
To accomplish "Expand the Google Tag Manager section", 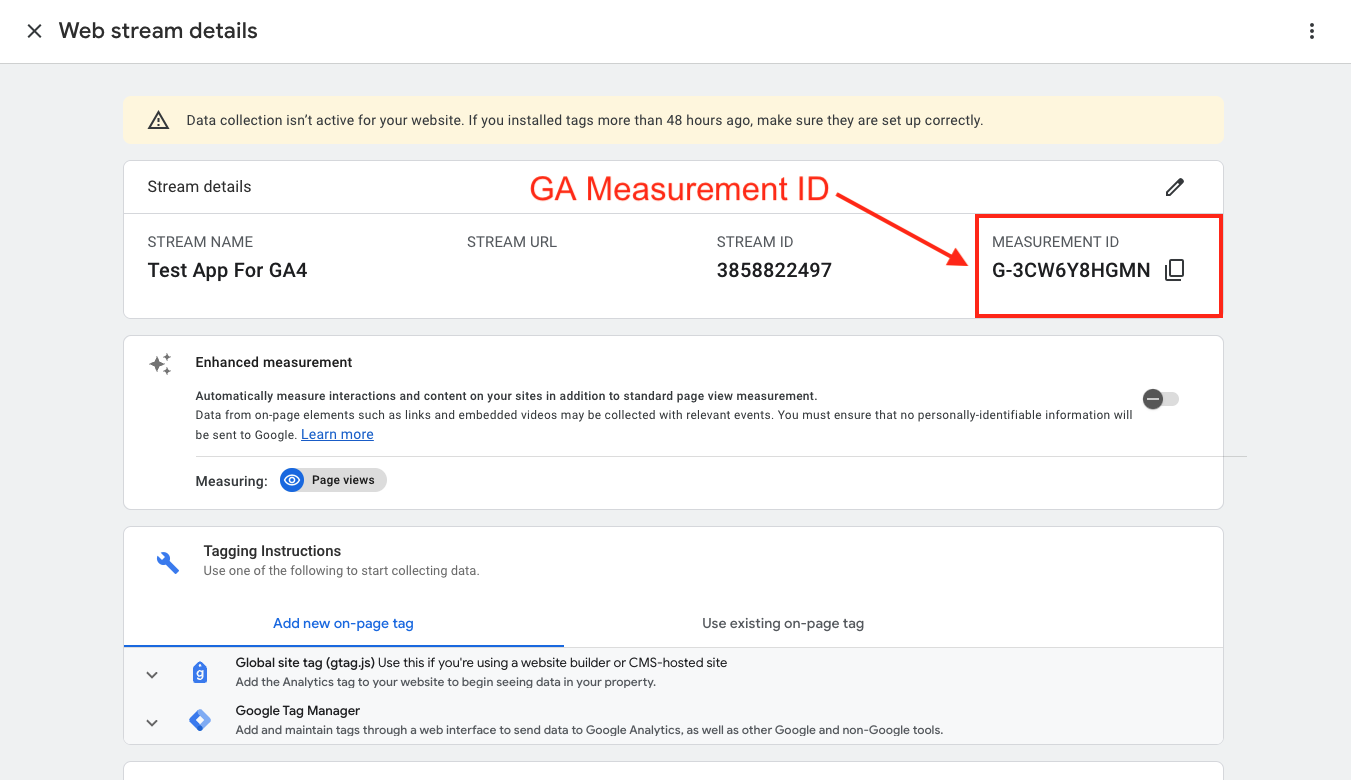I will click(152, 722).
